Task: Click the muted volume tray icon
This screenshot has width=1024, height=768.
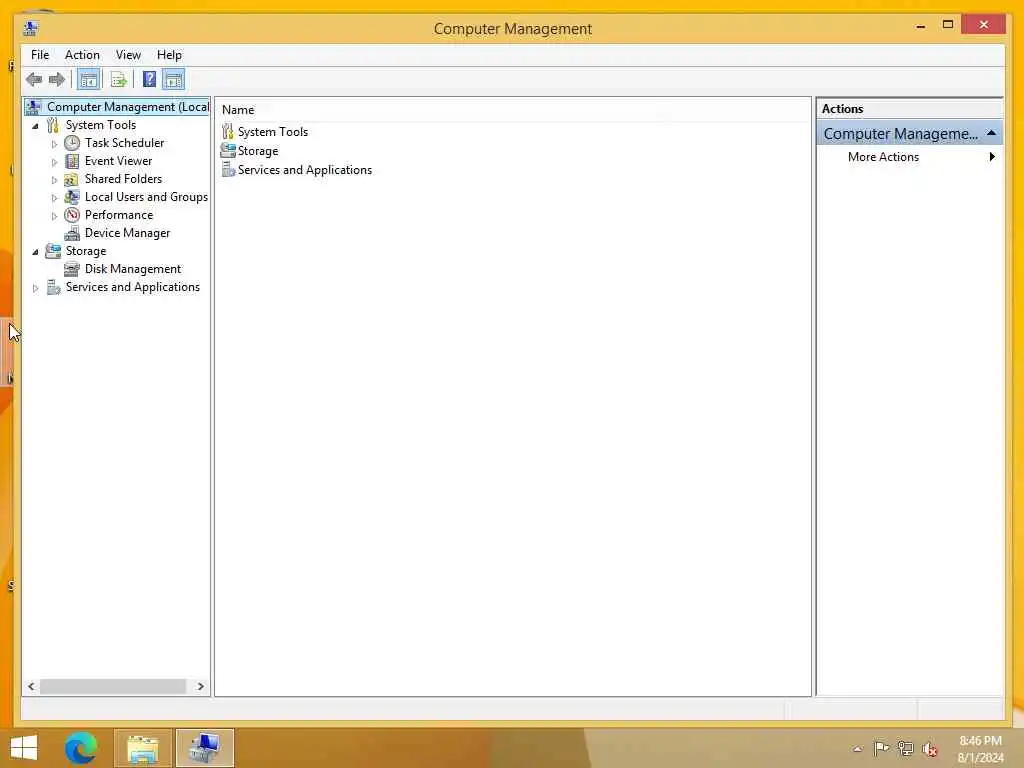Action: [929, 749]
